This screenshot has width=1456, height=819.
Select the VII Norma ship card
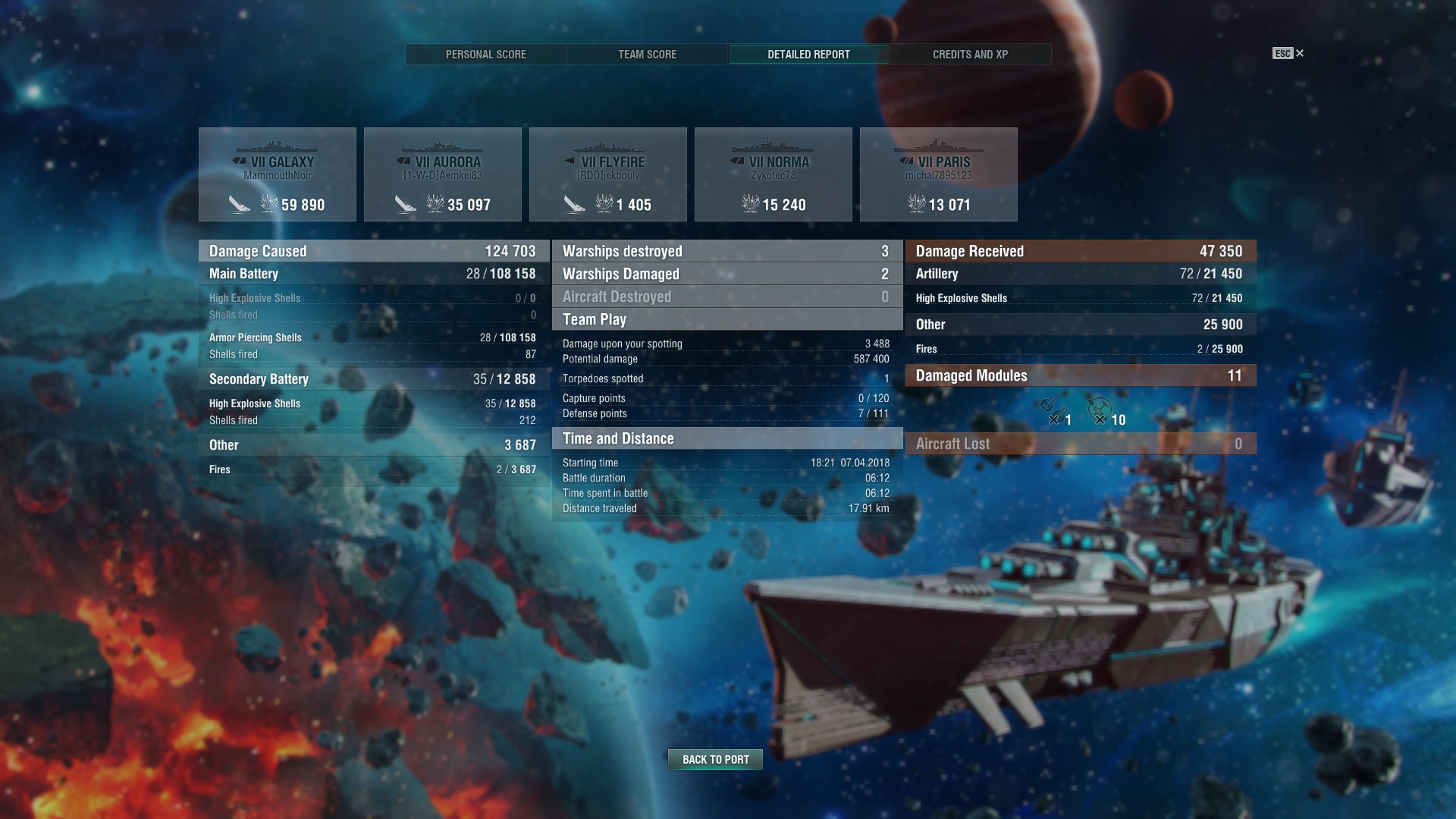point(773,174)
